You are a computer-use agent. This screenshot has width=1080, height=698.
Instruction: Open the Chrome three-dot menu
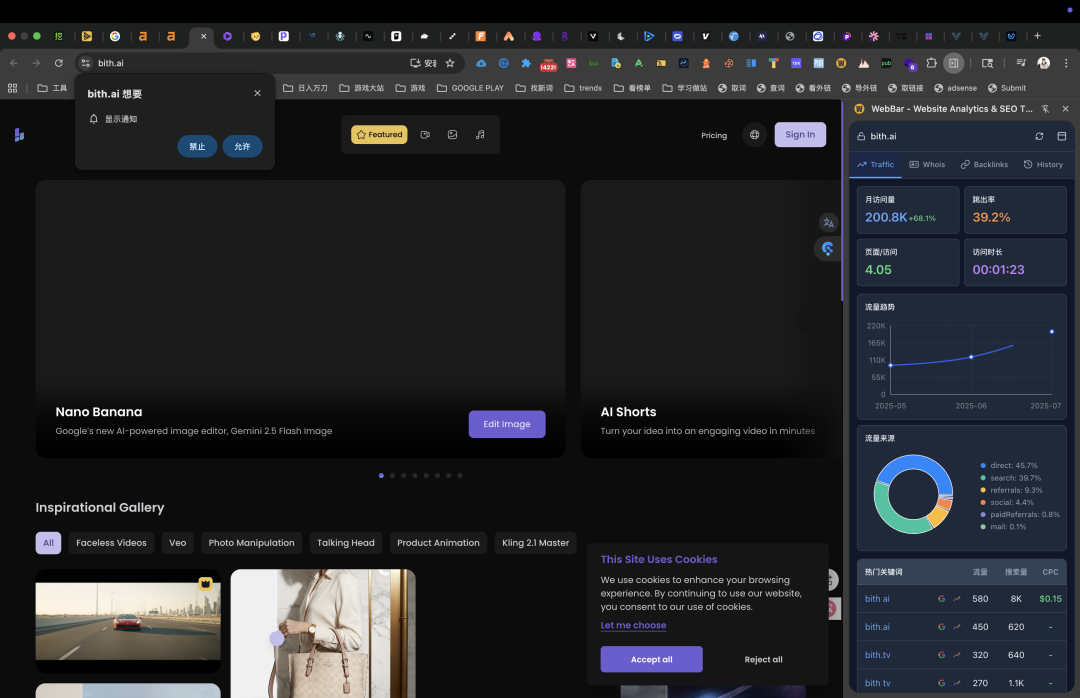click(x=1066, y=63)
